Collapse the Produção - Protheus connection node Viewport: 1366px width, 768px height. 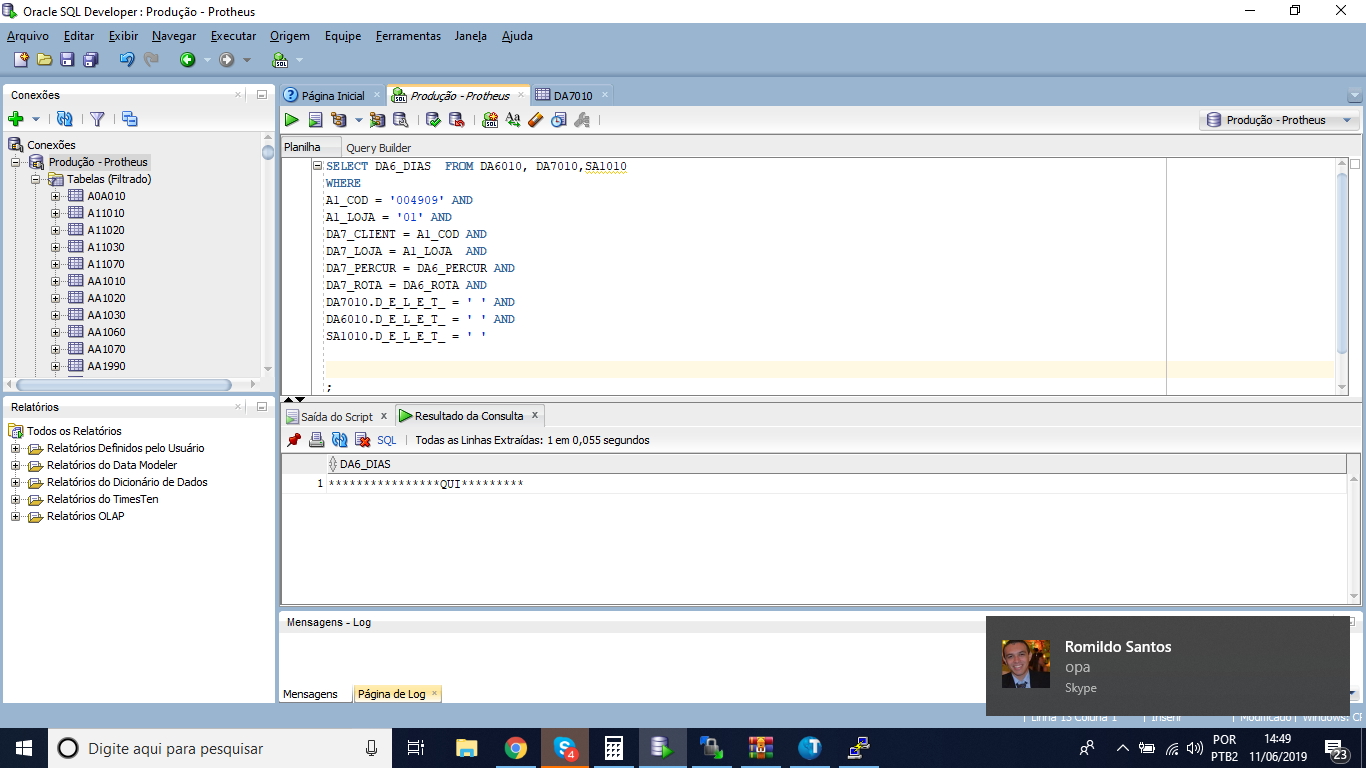pos(16,162)
